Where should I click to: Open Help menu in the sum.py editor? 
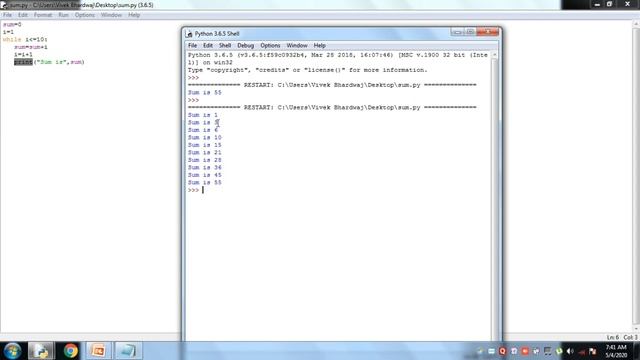pyautogui.click(x=134, y=15)
